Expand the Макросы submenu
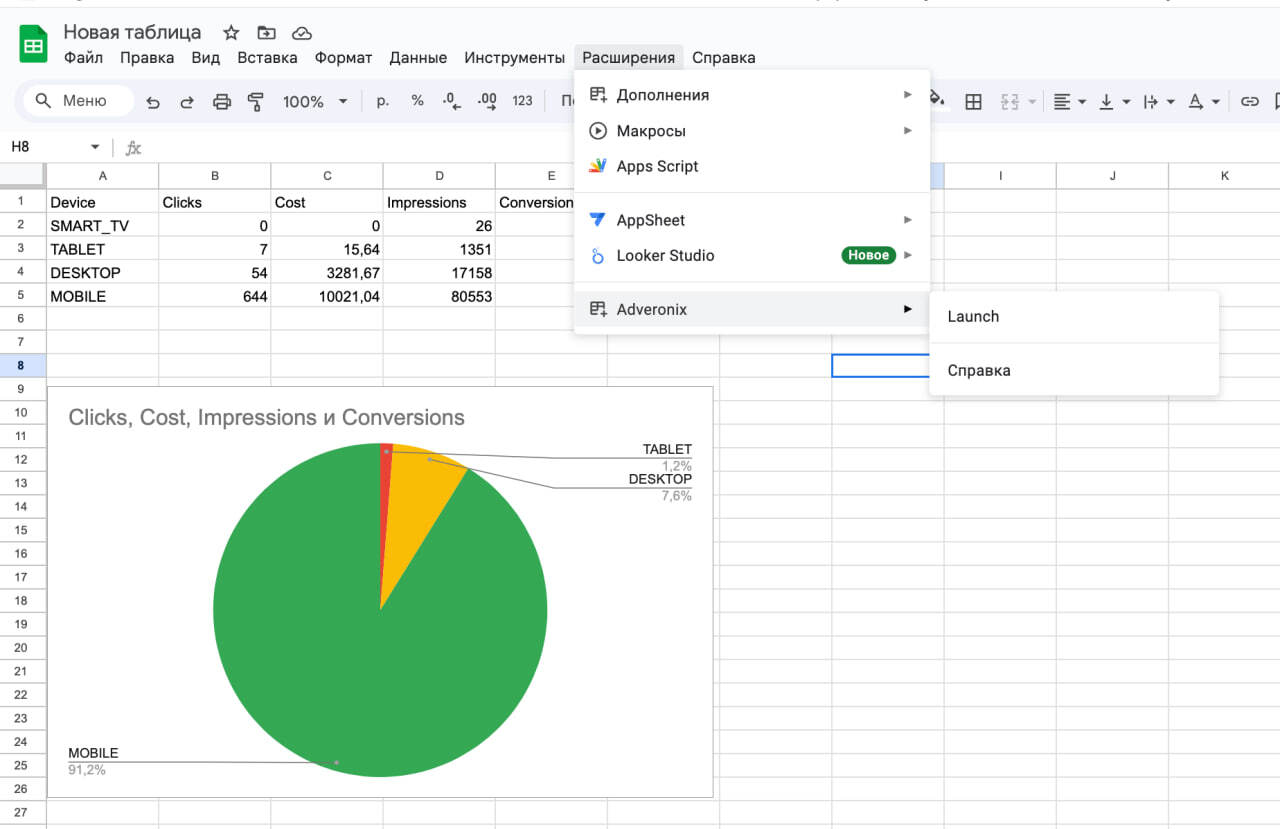This screenshot has height=829, width=1280. pyautogui.click(x=752, y=131)
